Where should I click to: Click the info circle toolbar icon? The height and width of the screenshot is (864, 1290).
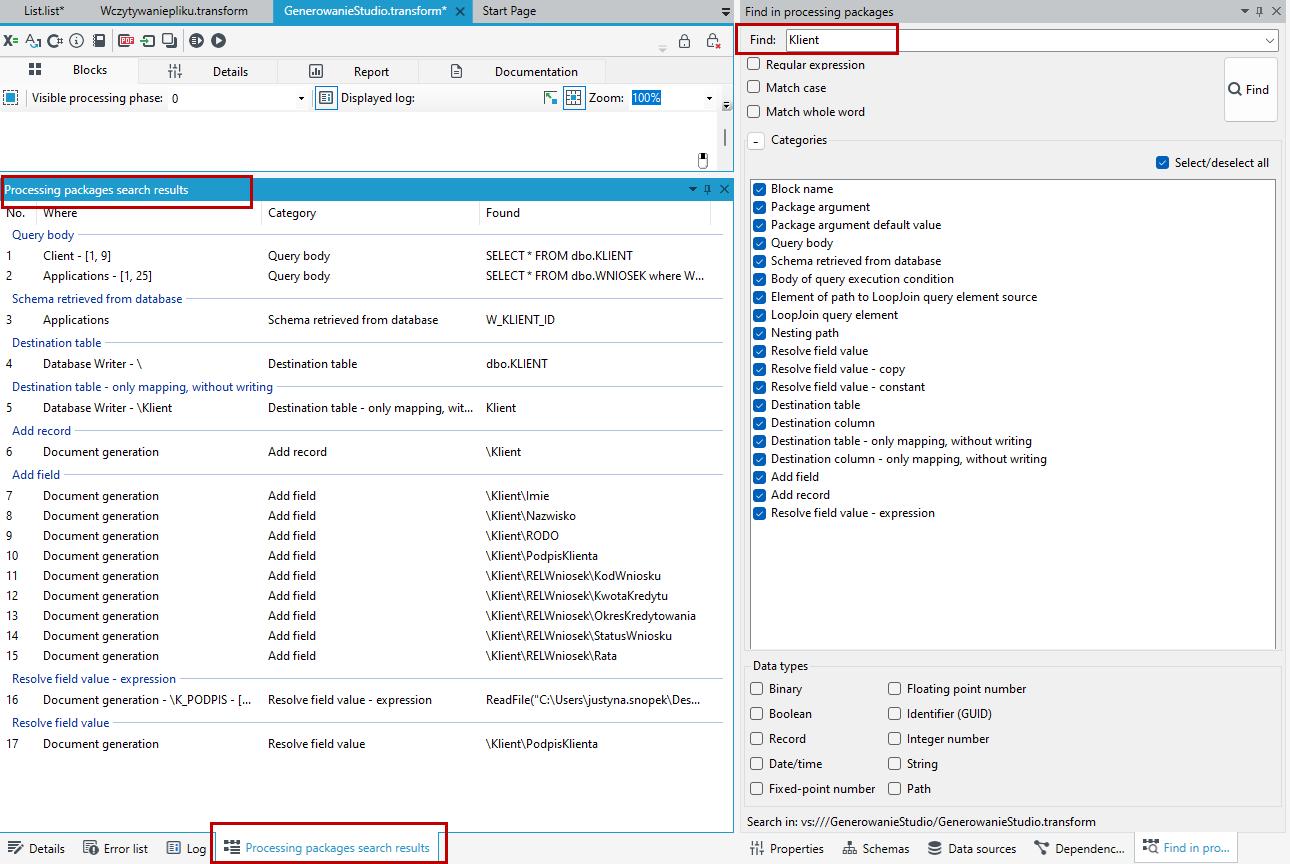pos(76,41)
